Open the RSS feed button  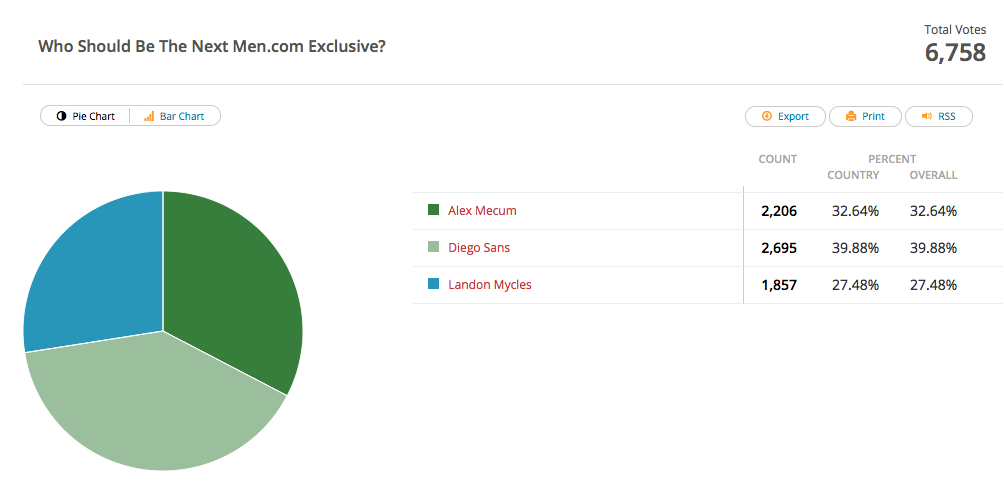click(x=939, y=116)
